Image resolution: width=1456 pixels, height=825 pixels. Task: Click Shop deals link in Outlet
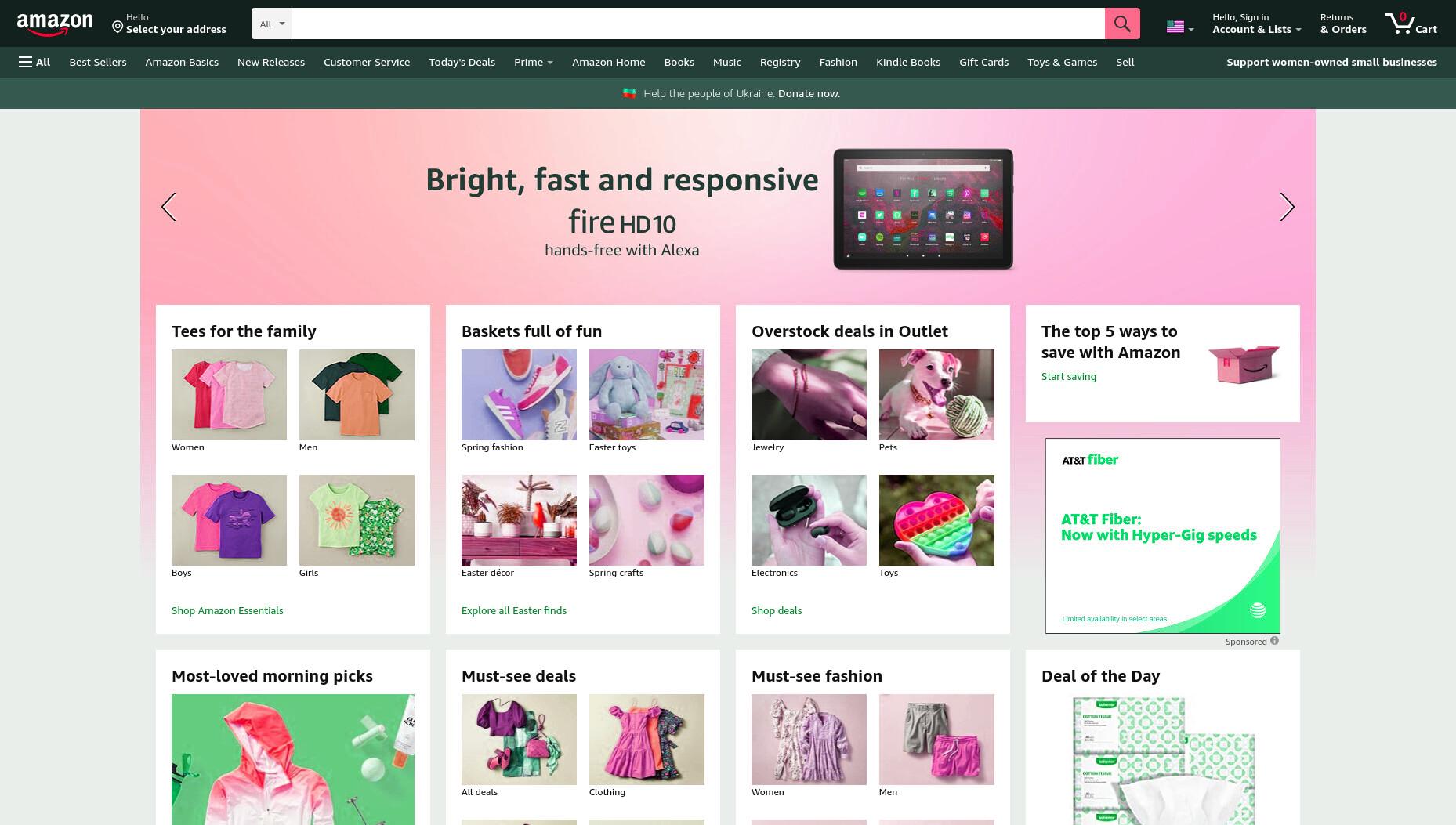tap(777, 610)
